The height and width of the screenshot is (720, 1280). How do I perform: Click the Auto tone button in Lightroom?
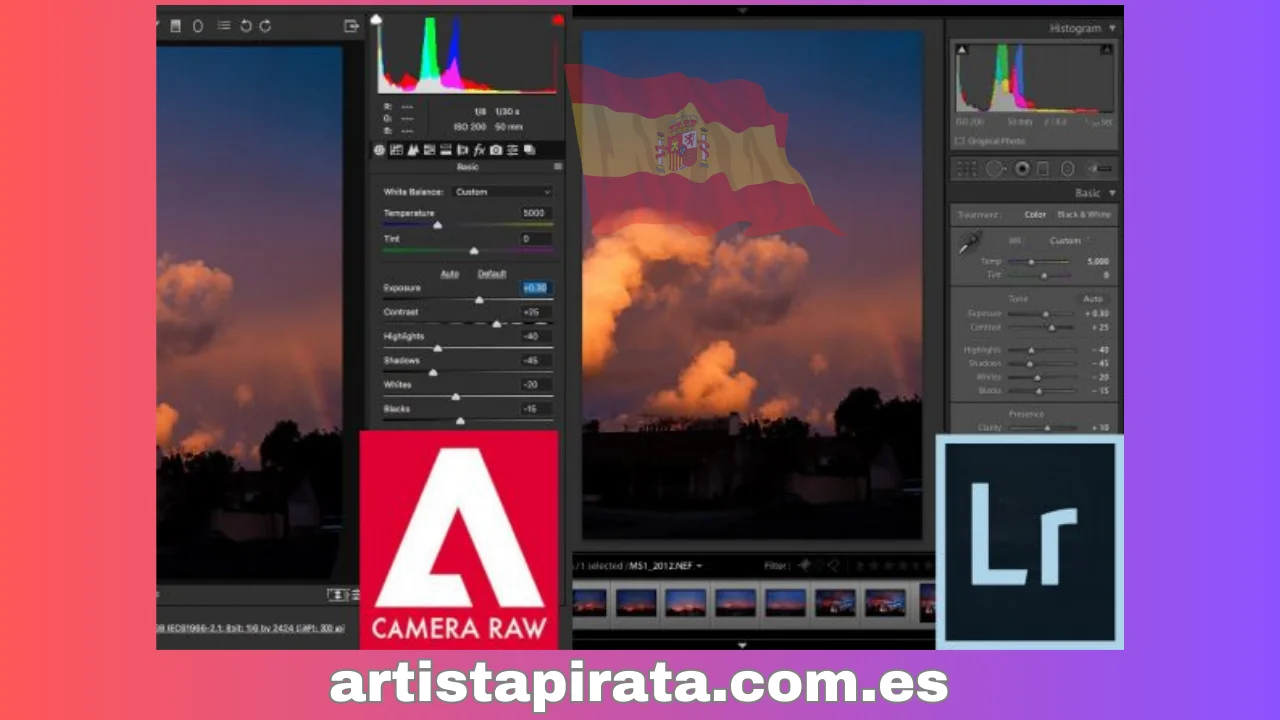click(x=1093, y=299)
